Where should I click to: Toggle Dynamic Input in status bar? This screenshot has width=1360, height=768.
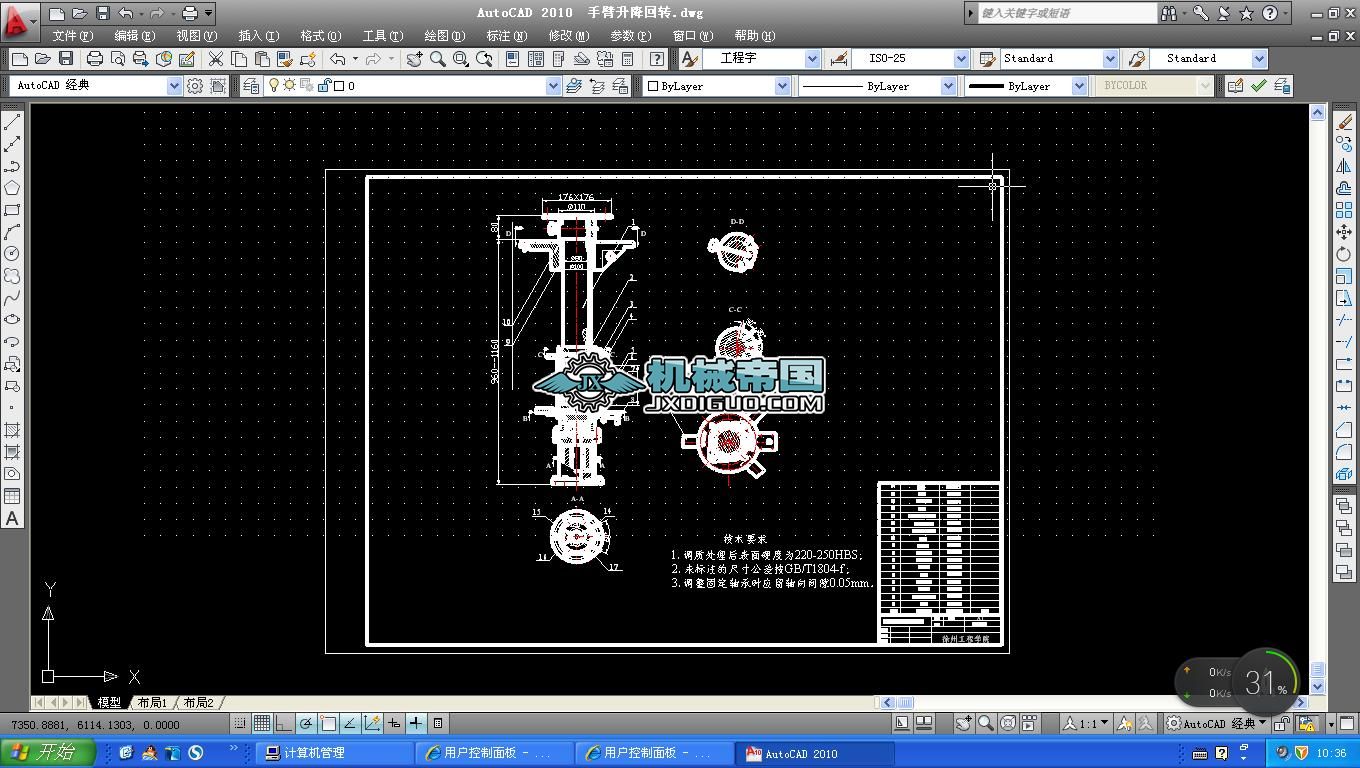click(x=394, y=724)
